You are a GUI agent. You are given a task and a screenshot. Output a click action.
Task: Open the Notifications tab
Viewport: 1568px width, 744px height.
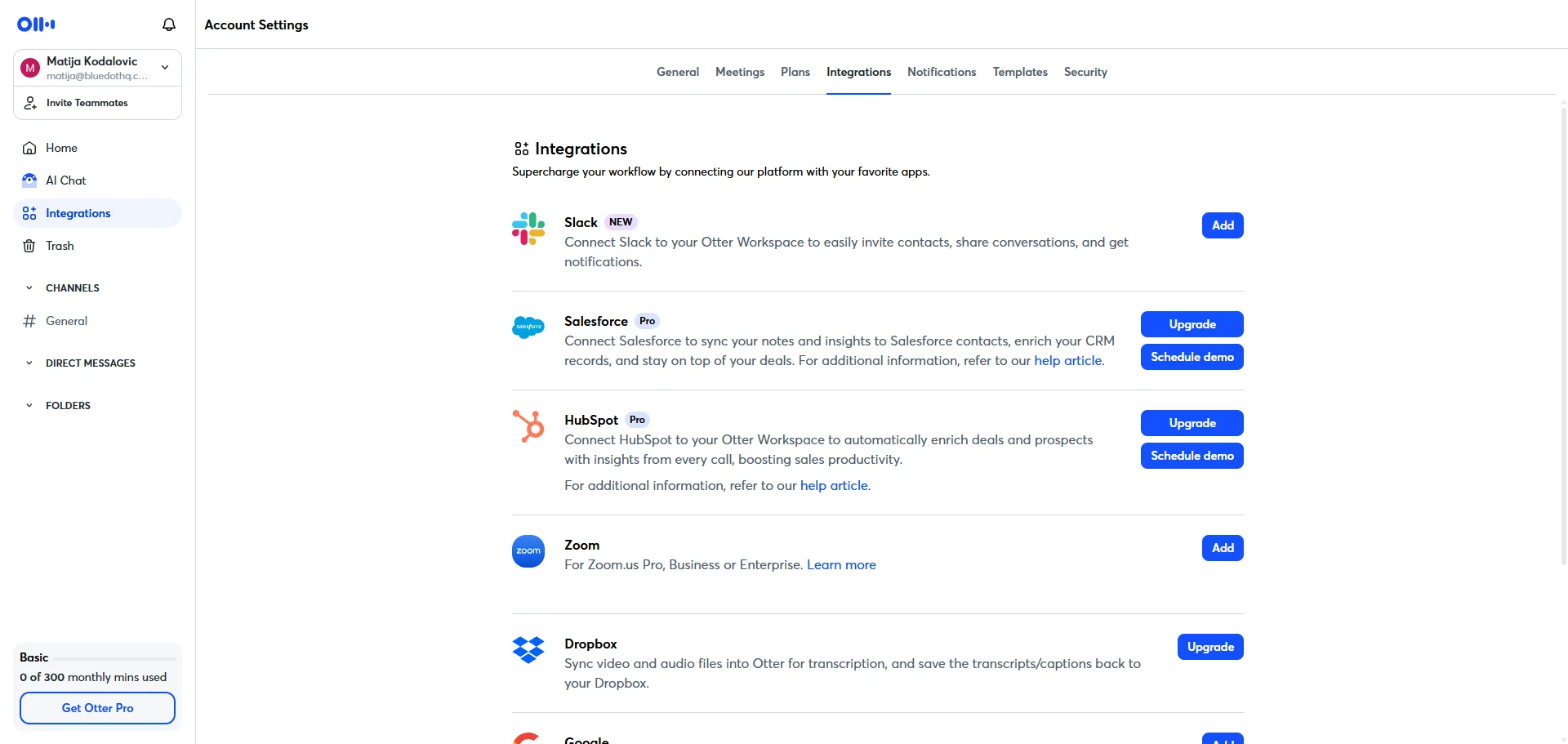pyautogui.click(x=942, y=72)
